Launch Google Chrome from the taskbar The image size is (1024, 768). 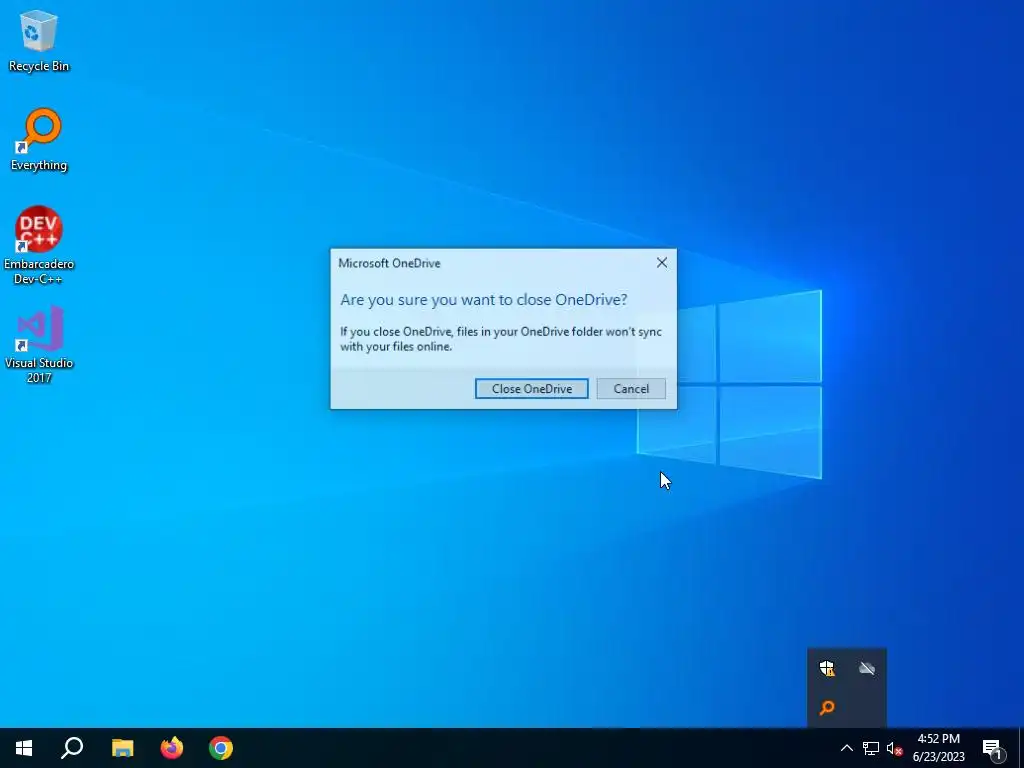click(221, 748)
